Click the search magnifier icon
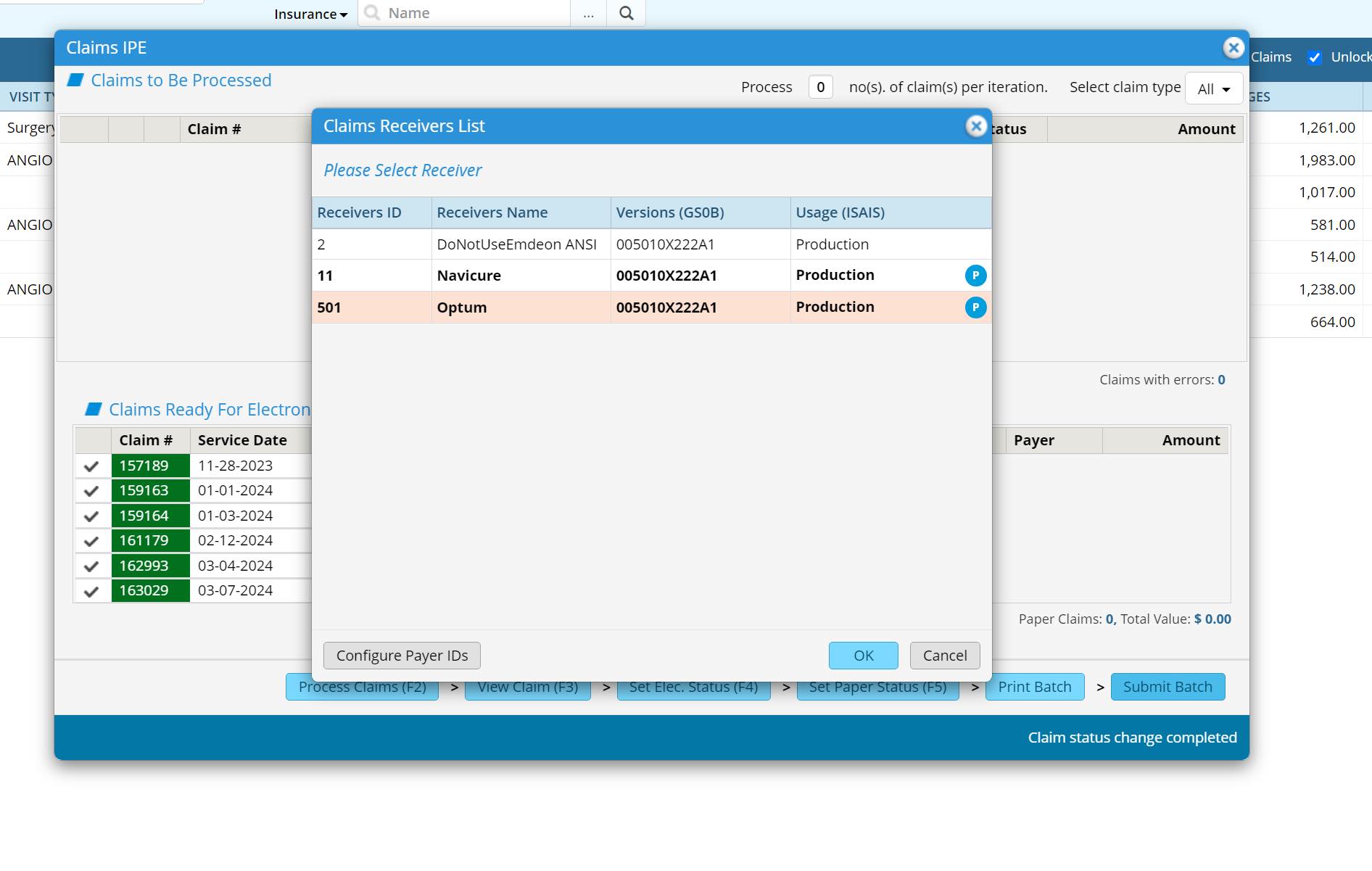This screenshot has height=871, width=1372. tap(627, 13)
